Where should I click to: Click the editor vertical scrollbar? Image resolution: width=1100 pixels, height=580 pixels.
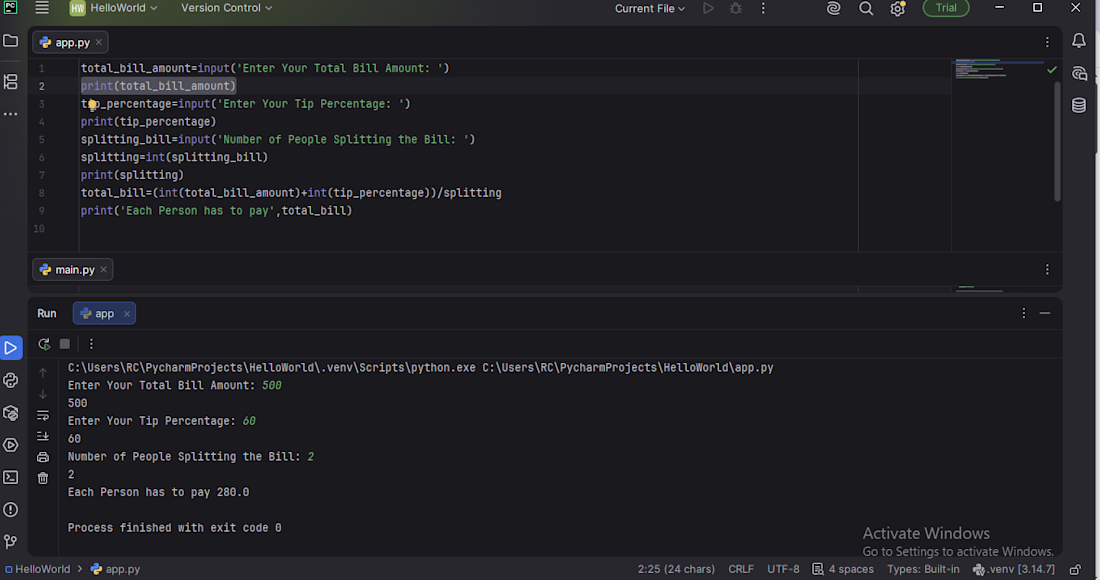tap(1057, 142)
